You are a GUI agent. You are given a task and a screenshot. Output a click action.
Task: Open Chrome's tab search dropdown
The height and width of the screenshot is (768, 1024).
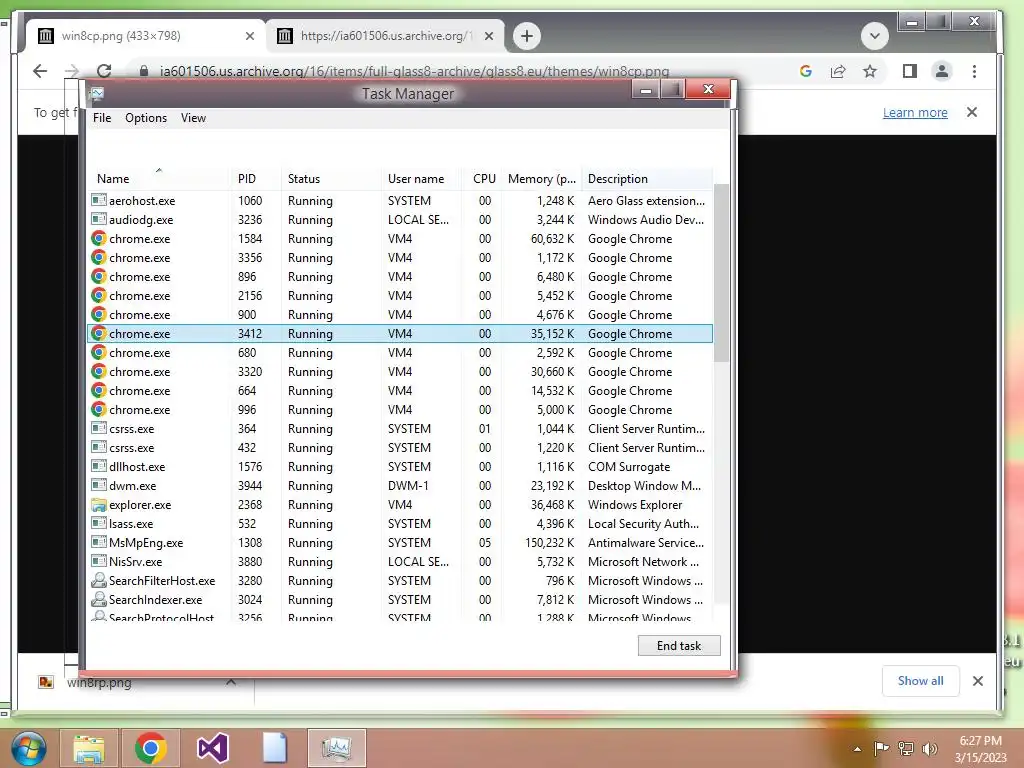pyautogui.click(x=874, y=36)
